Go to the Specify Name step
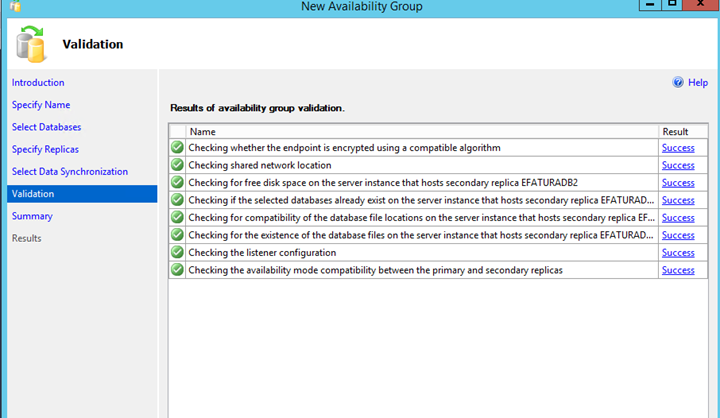This screenshot has width=720, height=418. 41,105
